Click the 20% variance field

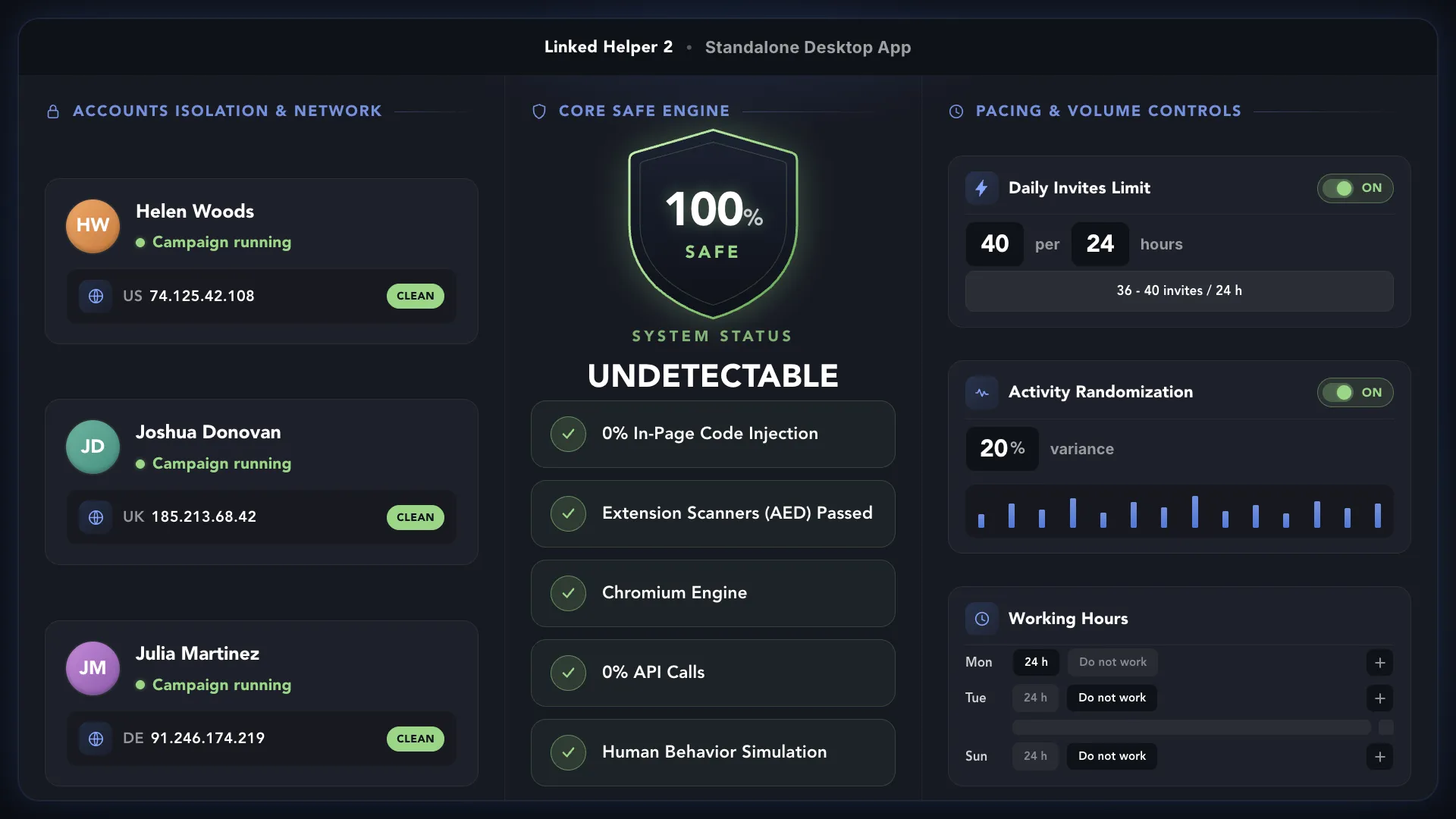[1002, 449]
